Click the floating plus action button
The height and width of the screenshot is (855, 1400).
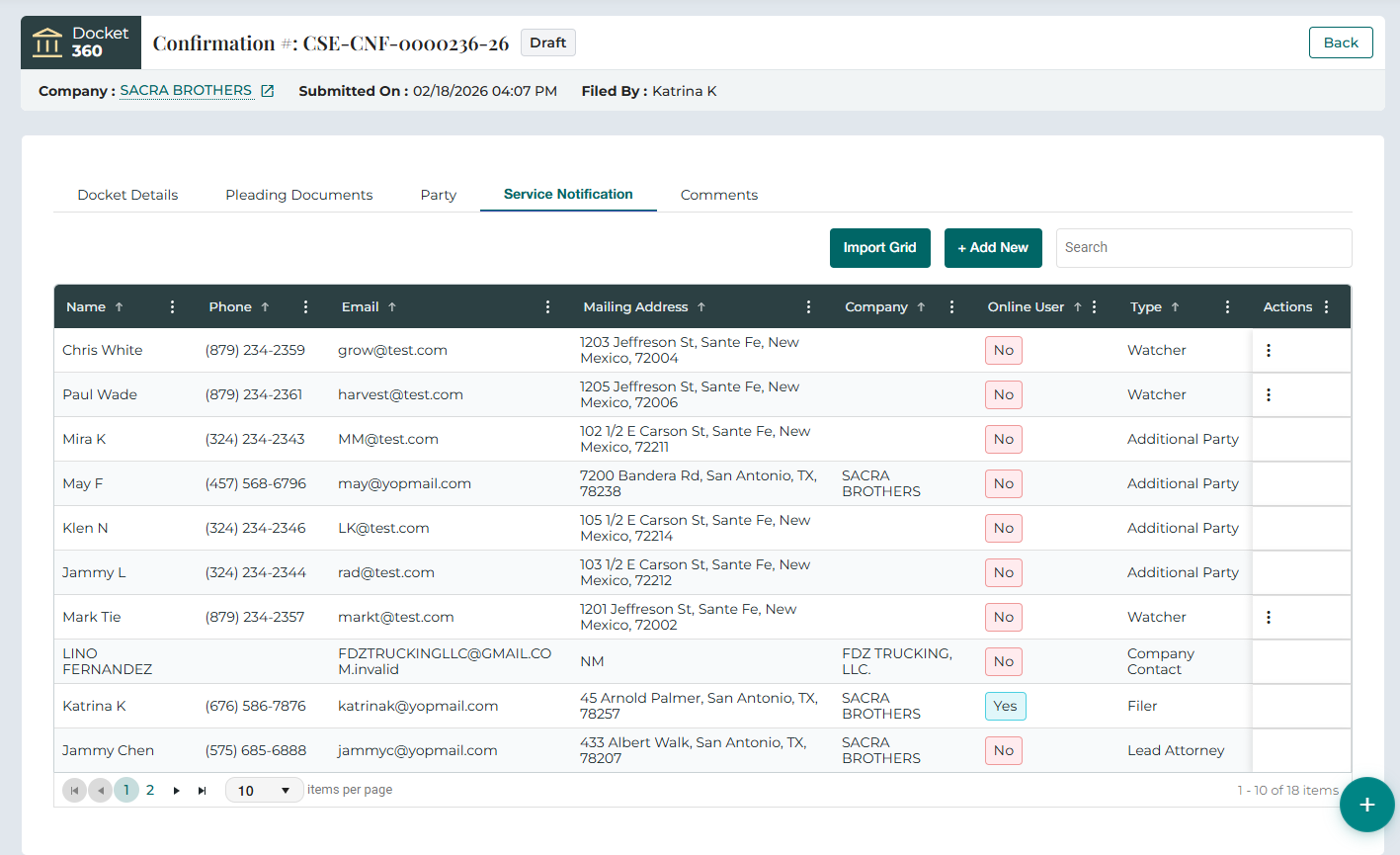click(x=1367, y=805)
